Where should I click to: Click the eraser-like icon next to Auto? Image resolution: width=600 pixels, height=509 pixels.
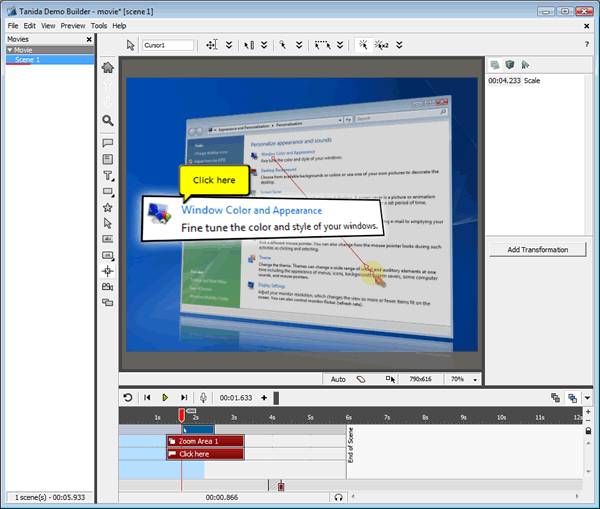(x=361, y=379)
